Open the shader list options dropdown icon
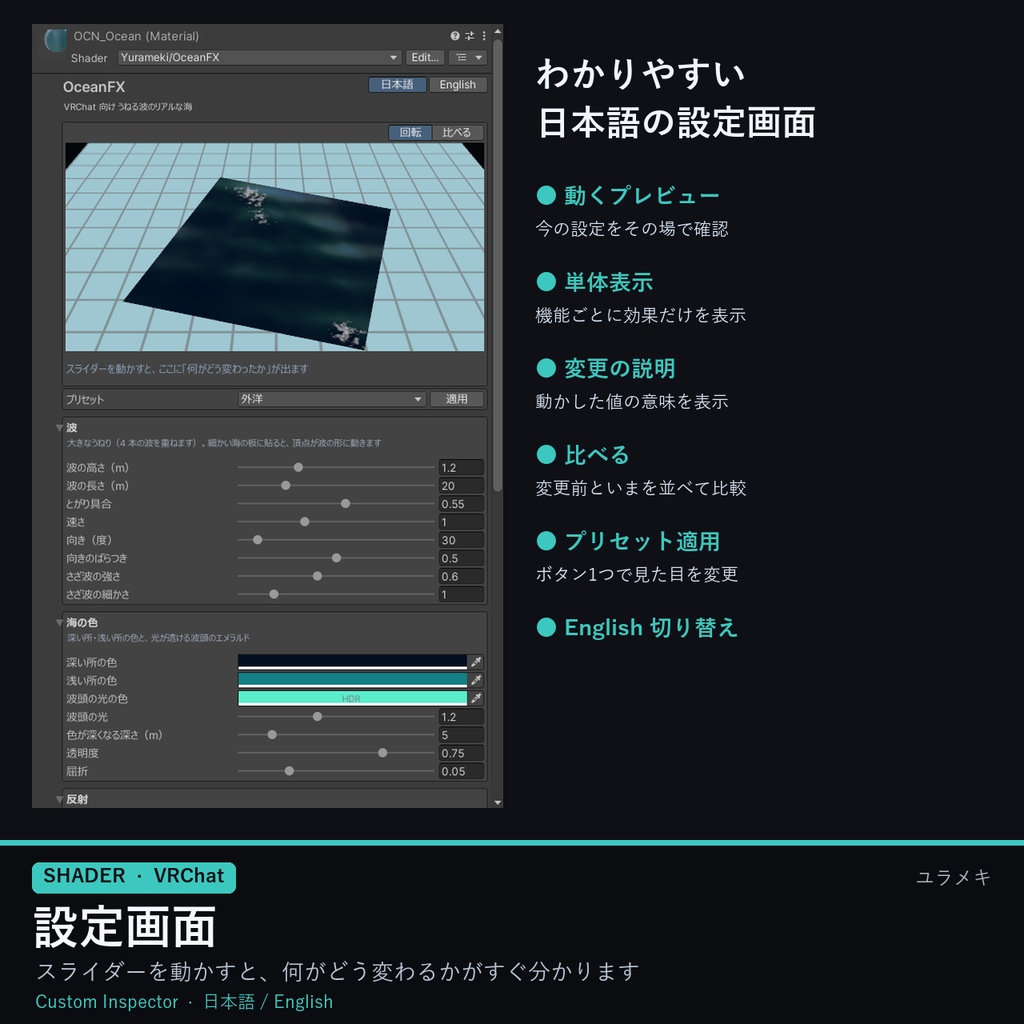 coord(468,57)
